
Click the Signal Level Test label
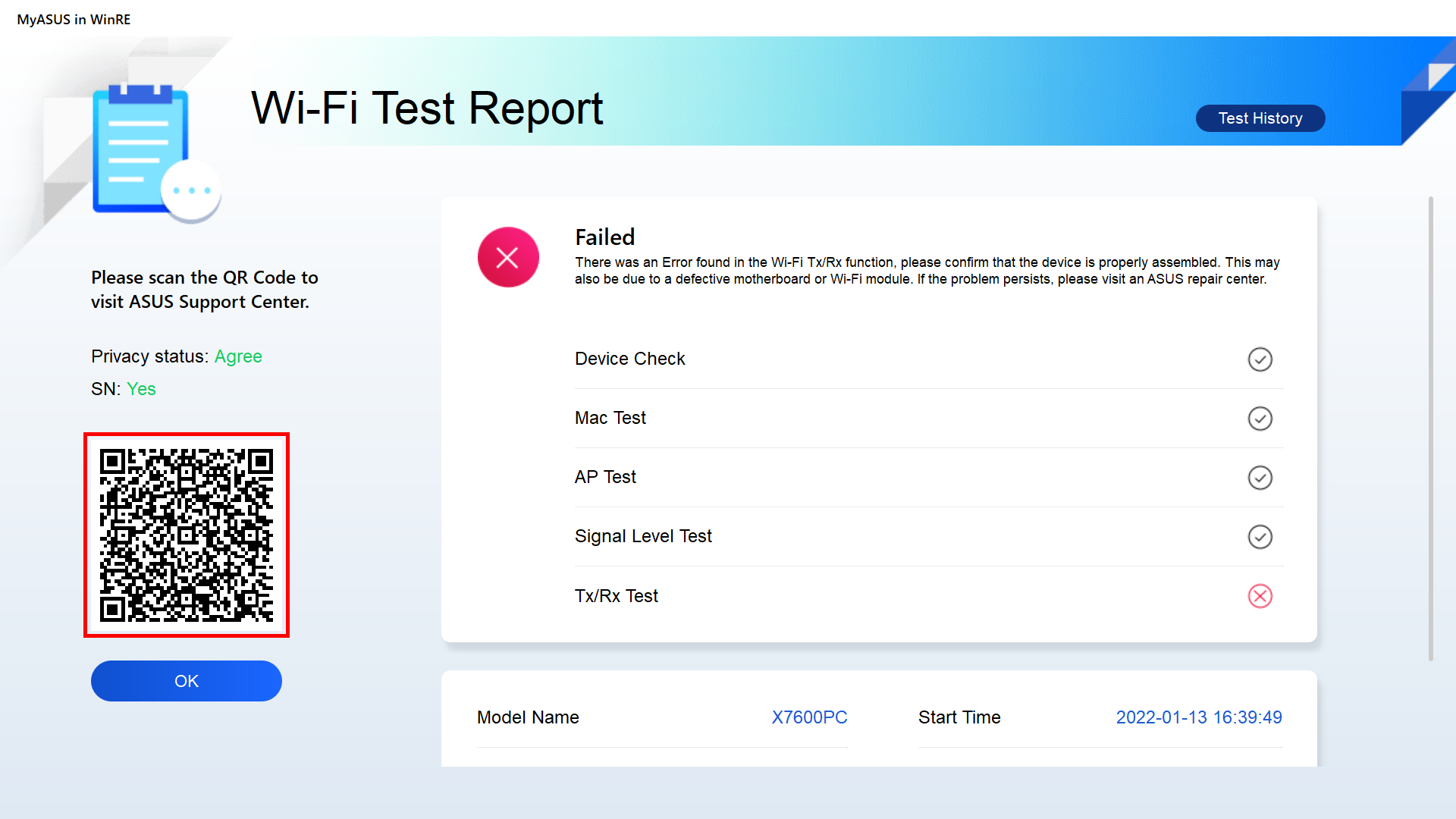643,536
